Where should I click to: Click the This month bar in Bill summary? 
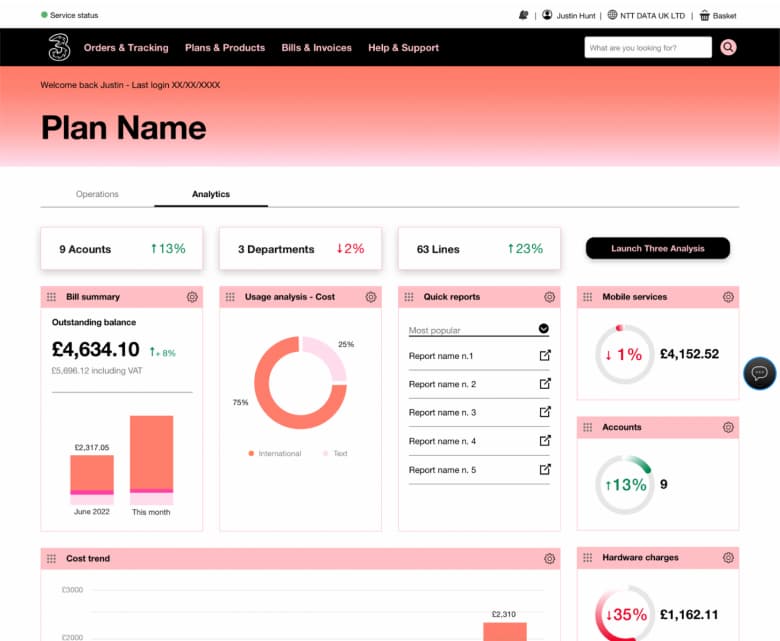click(152, 460)
